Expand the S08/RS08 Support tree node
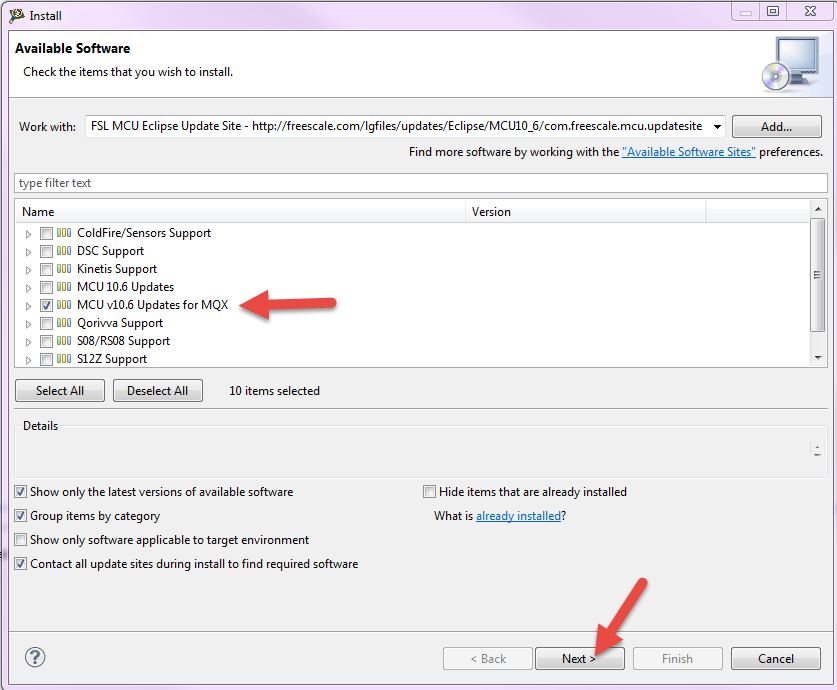Viewport: 837px width, 690px height. (28, 342)
